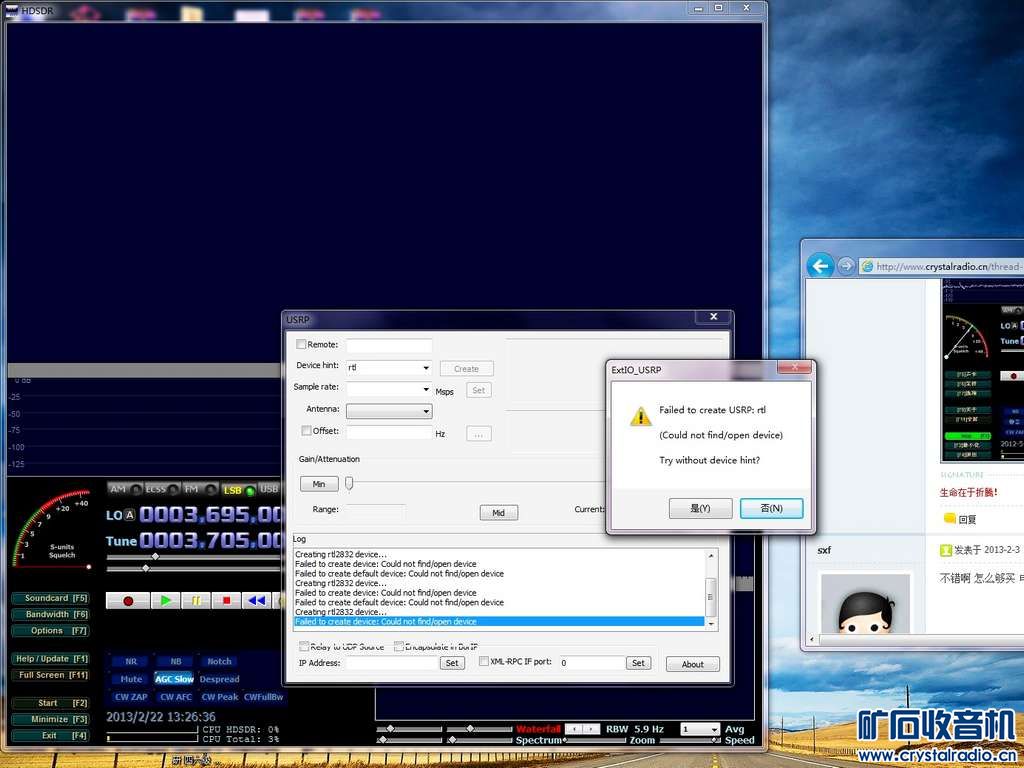Click the LO A indicator icon
This screenshot has width=1024, height=768.
tap(129, 516)
